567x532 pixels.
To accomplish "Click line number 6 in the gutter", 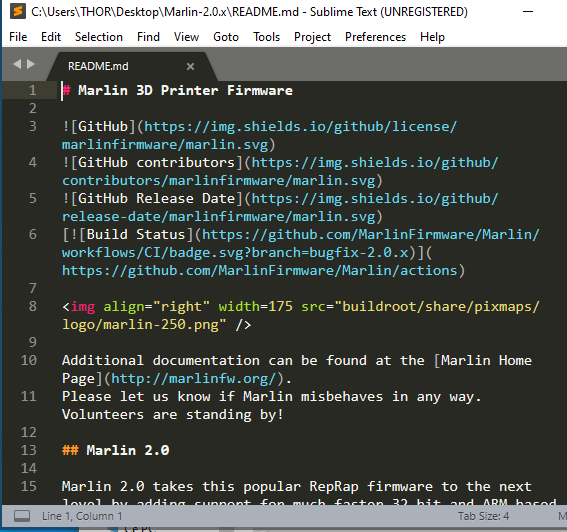I will [x=33, y=234].
